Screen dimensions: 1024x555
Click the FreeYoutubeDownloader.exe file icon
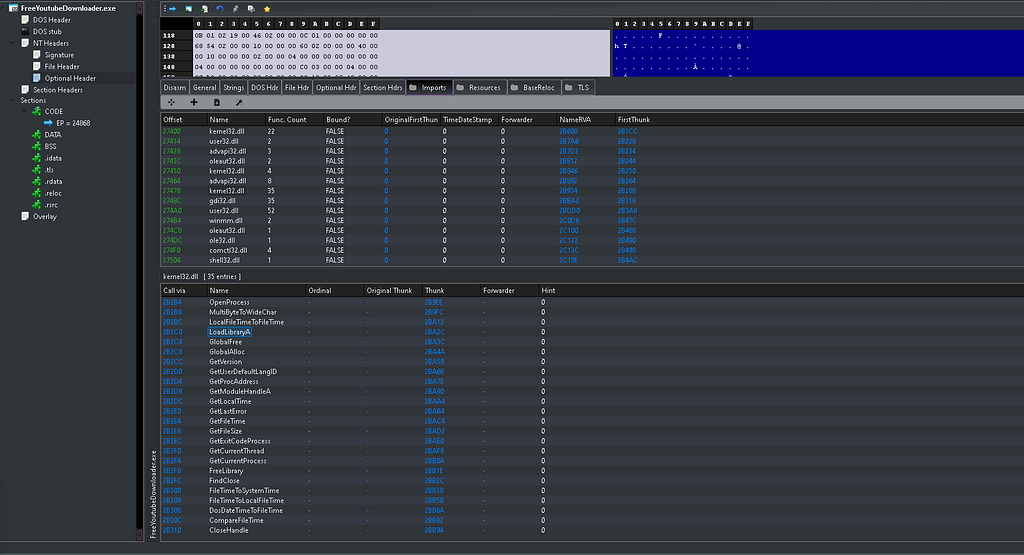[x=13, y=8]
